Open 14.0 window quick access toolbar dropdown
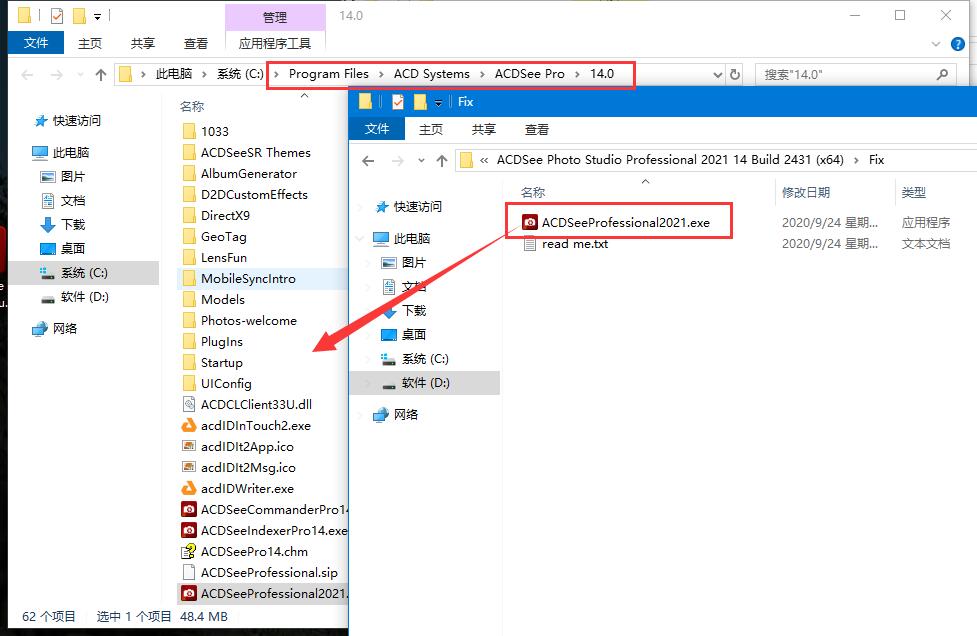The width and height of the screenshot is (977, 636). (97, 17)
